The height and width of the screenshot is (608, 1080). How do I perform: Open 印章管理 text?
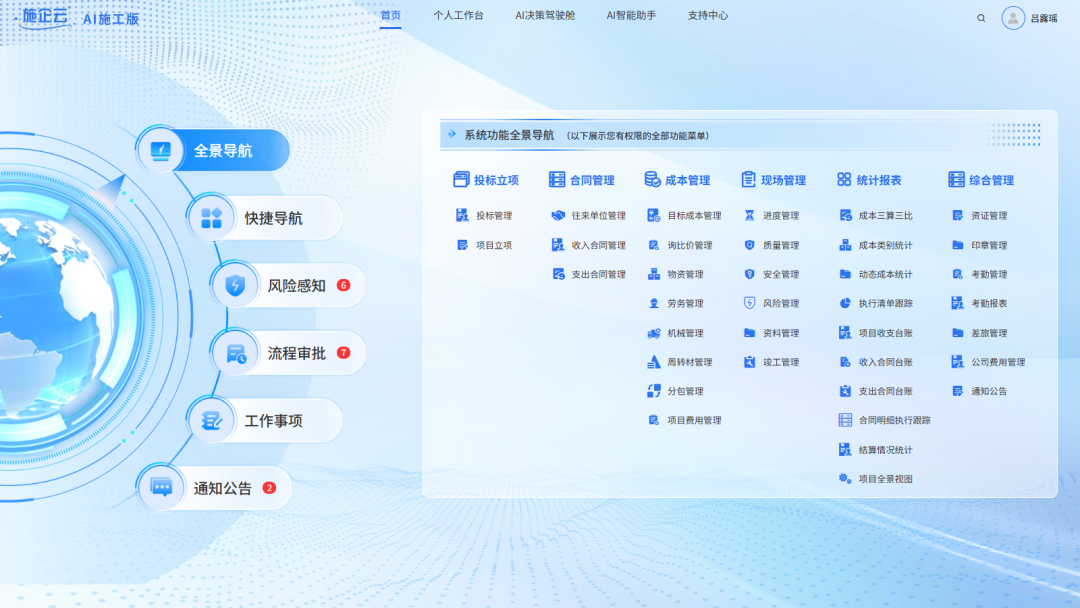(x=989, y=245)
